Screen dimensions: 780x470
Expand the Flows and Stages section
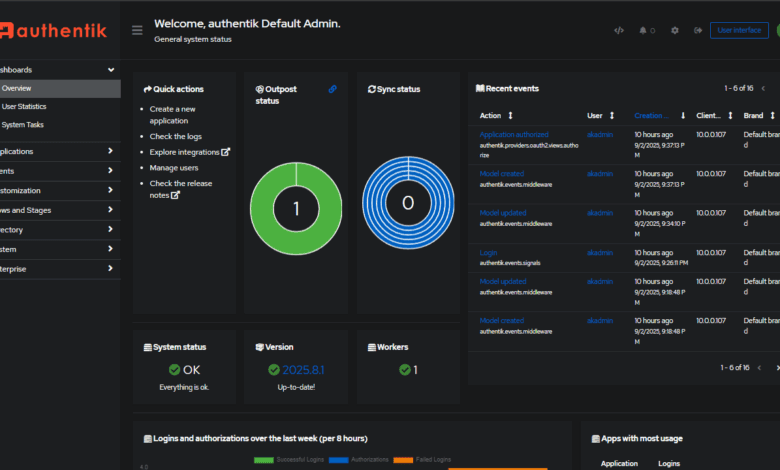(60, 210)
